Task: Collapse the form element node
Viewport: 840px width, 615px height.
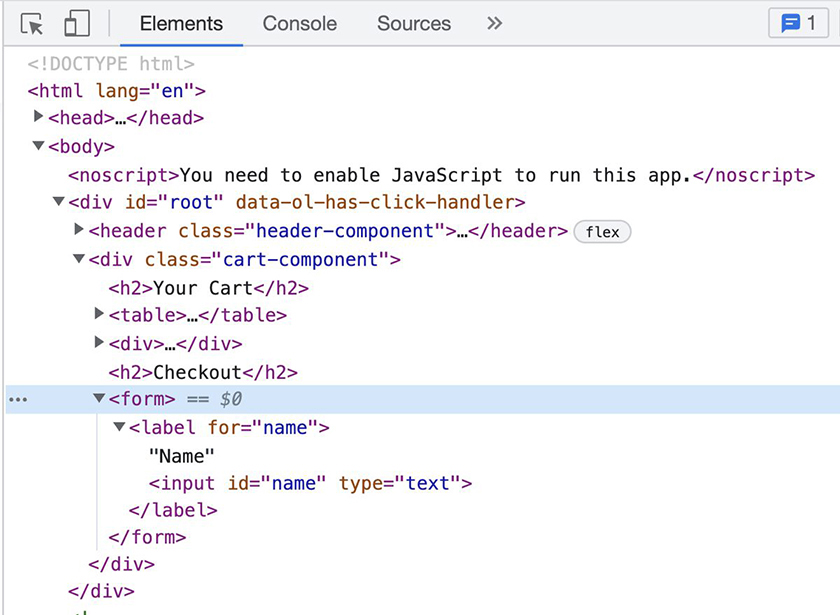Action: click(99, 399)
